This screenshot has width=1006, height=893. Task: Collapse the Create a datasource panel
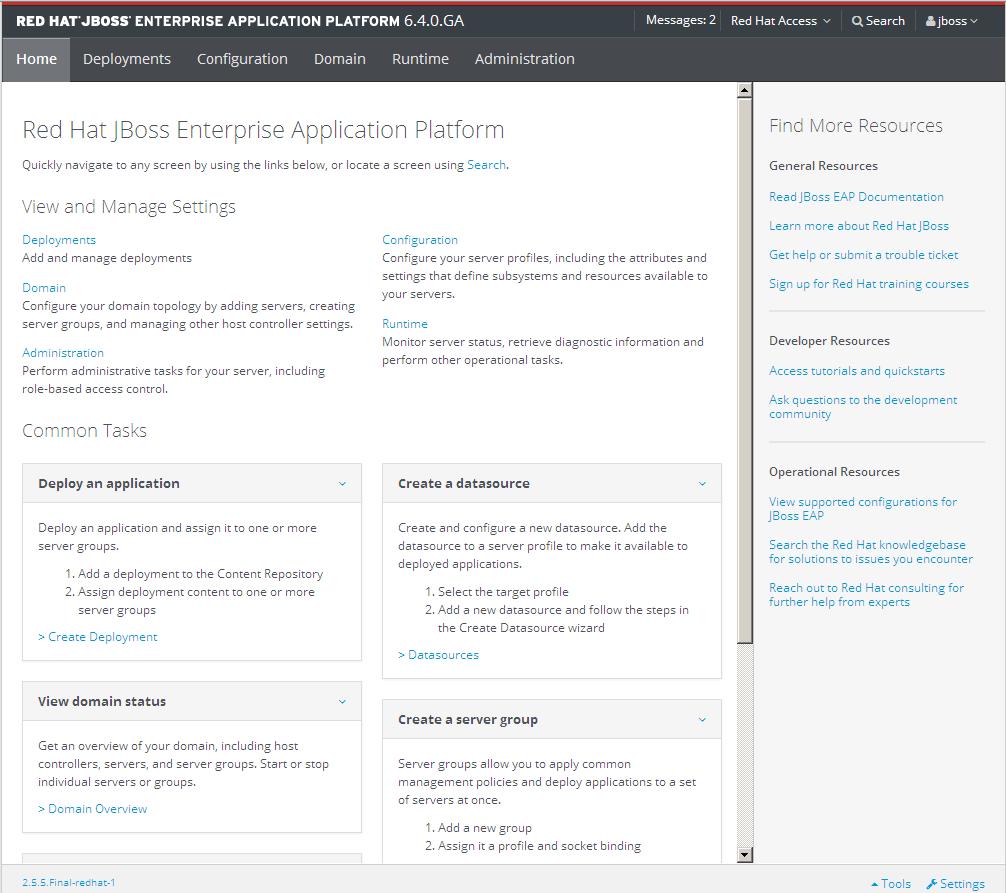click(702, 484)
